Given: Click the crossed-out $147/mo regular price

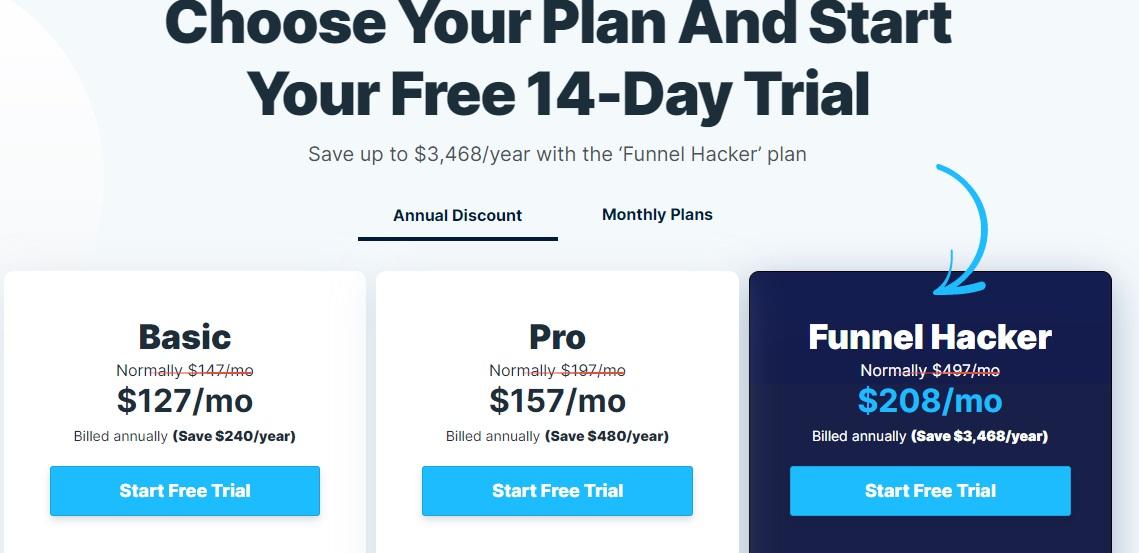Looking at the screenshot, I should (220, 370).
